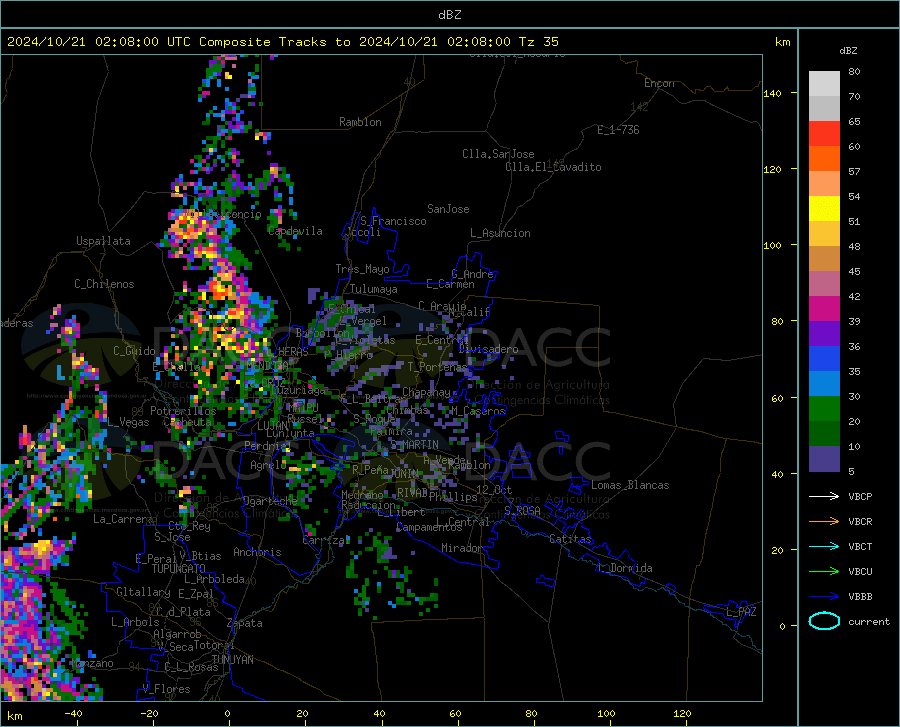Click the green VBCU arrow icon
Screen dimensions: 900x727
[x=824, y=571]
